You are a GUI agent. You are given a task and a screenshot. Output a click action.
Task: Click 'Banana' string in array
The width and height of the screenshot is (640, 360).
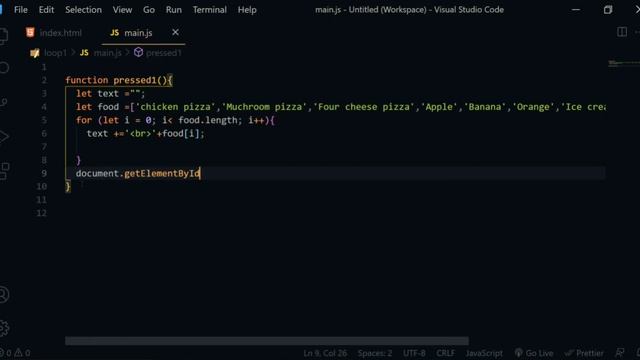[x=484, y=107]
